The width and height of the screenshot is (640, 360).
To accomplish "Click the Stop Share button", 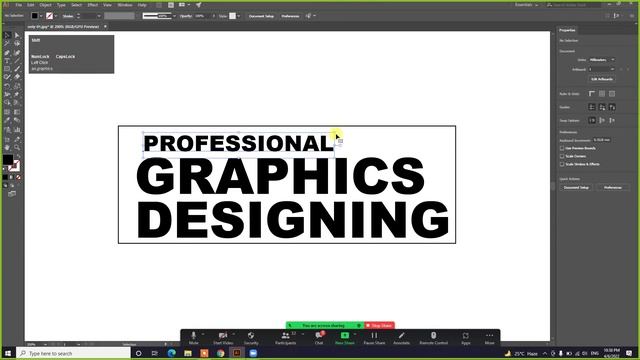I will click(379, 325).
